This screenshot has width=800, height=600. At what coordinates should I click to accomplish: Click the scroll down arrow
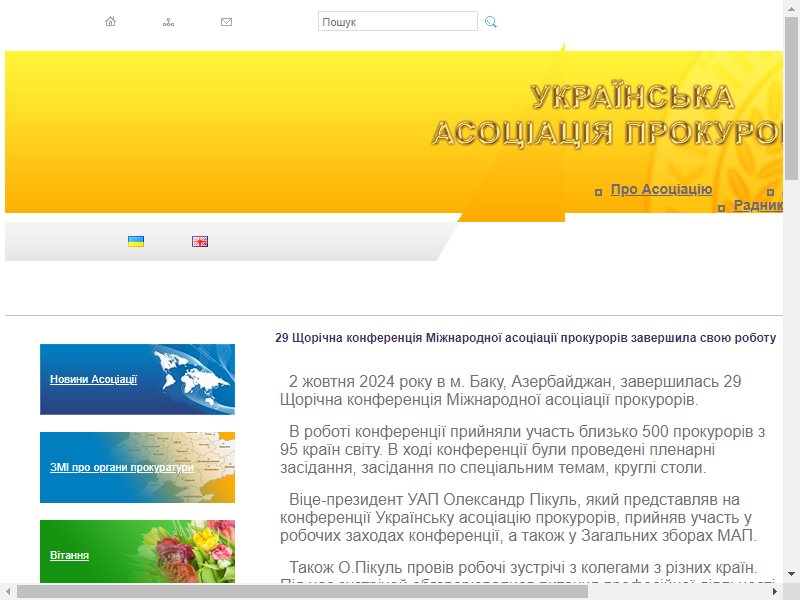click(x=792, y=574)
